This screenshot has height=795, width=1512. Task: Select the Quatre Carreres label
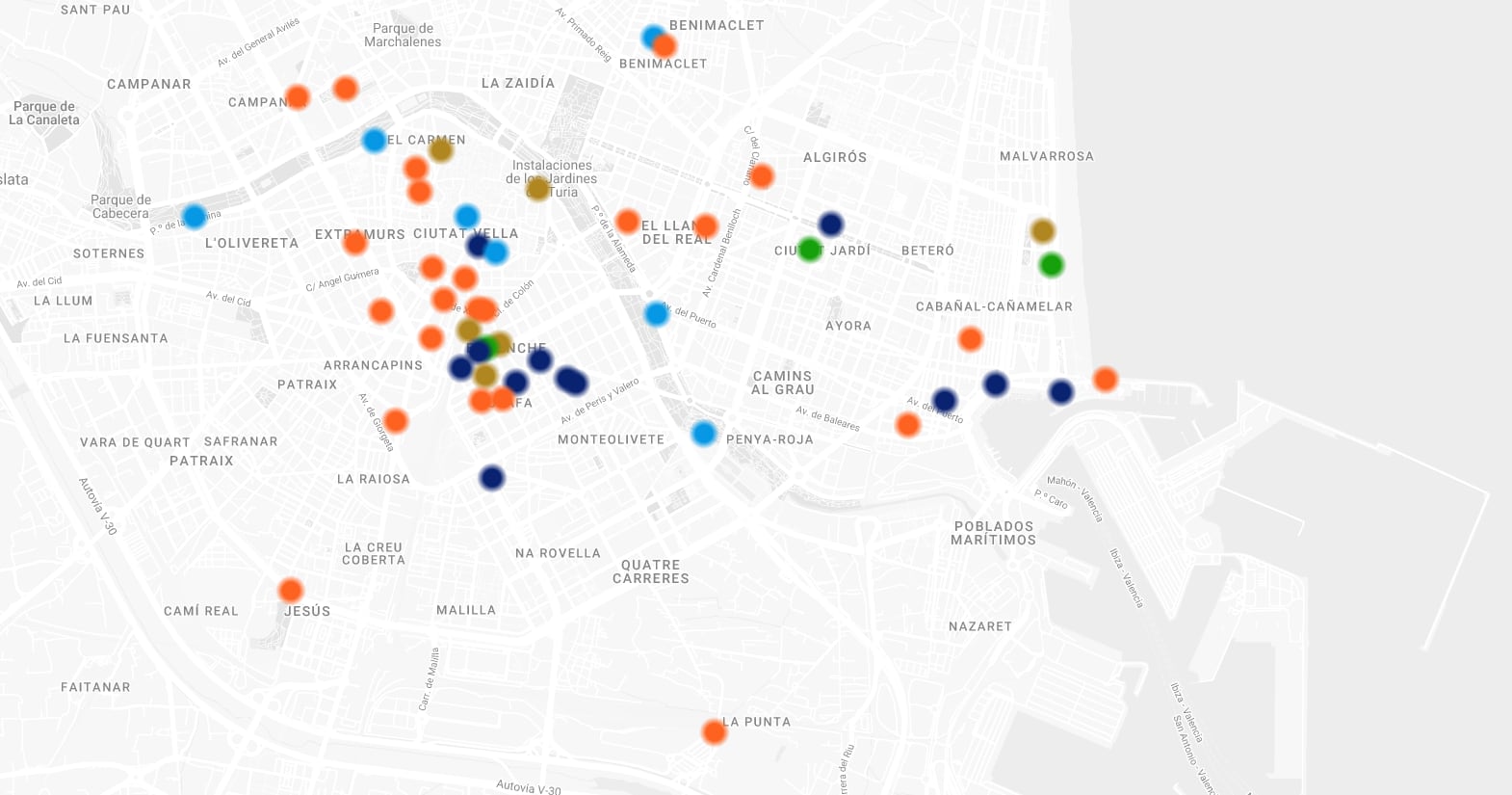pos(651,571)
